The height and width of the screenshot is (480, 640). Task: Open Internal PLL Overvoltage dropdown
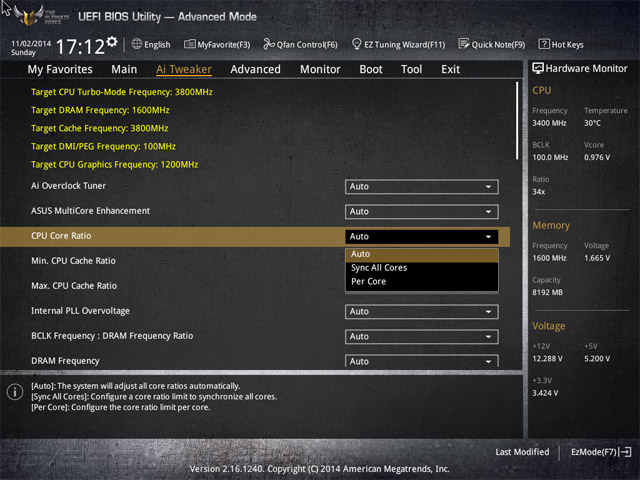pyautogui.click(x=422, y=311)
